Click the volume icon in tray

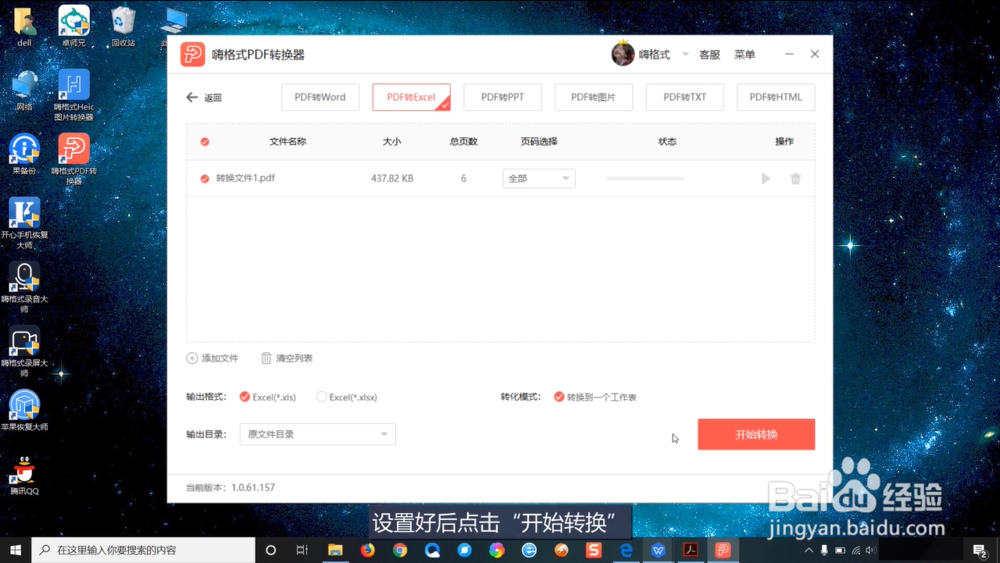click(870, 550)
